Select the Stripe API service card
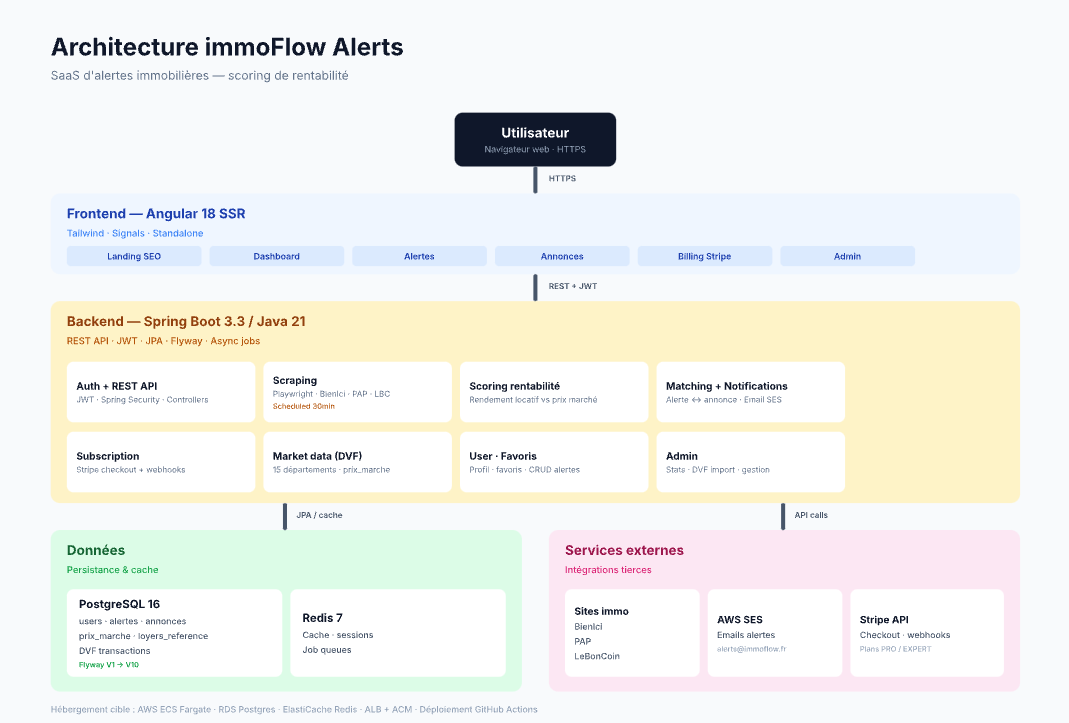Viewport: 1069px width, 723px height. 926,633
